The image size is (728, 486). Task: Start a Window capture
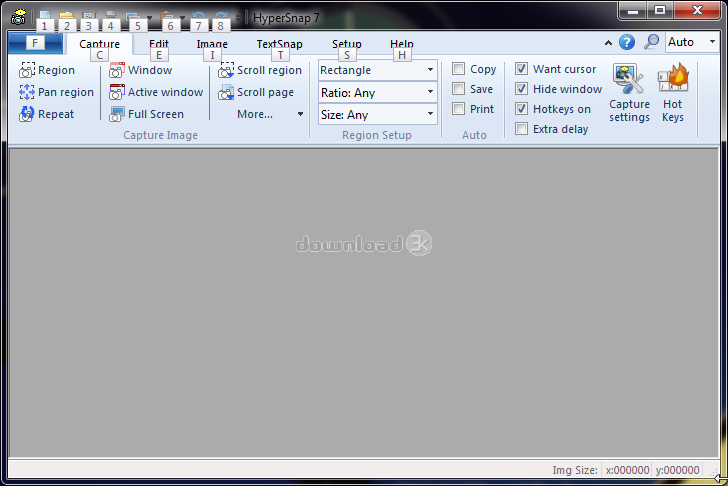tap(117, 71)
